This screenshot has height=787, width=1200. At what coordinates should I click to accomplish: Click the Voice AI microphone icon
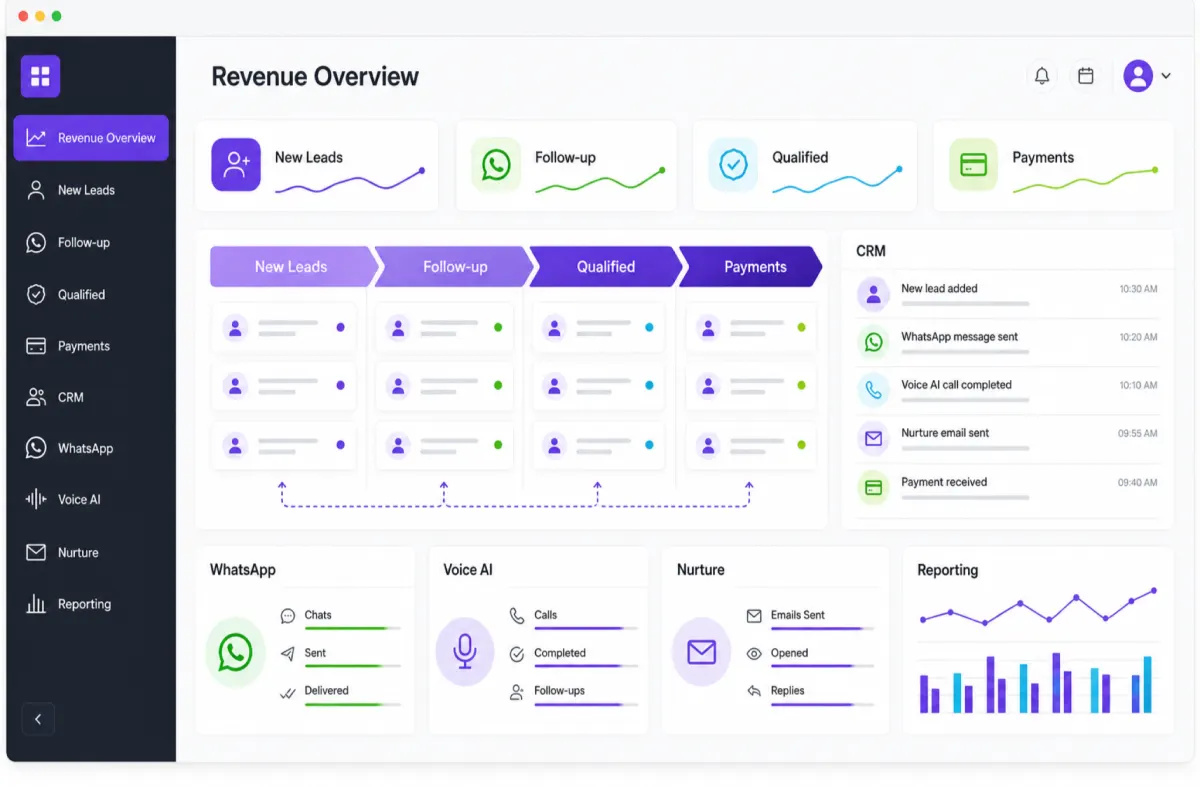pos(465,652)
